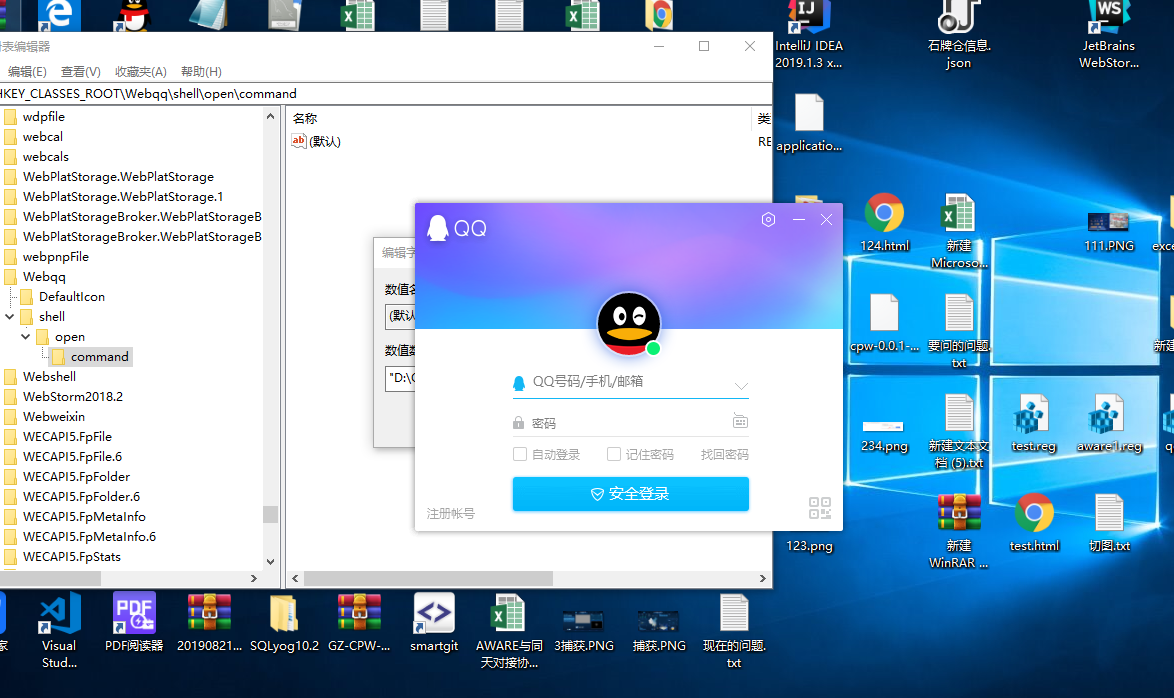Screen dimensions: 1174x698
Task: Select 3捕获.PNG desktop file
Action: (x=584, y=631)
